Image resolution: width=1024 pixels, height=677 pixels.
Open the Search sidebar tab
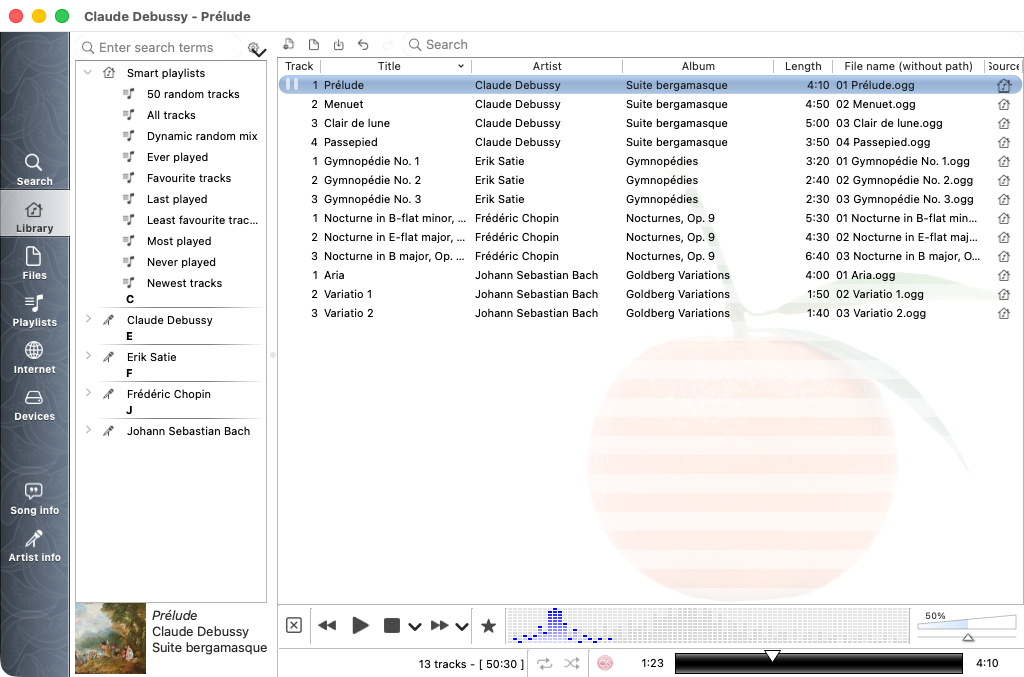coord(34,169)
